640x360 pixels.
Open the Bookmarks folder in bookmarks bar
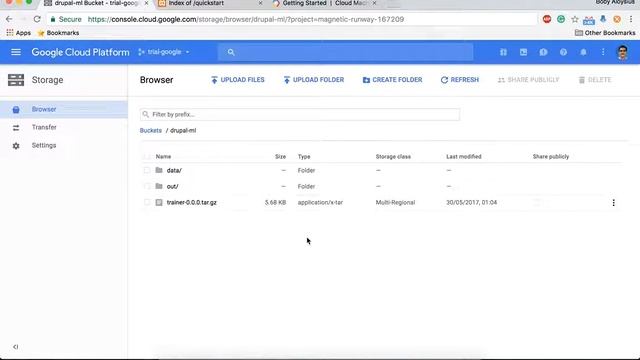pyautogui.click(x=58, y=33)
